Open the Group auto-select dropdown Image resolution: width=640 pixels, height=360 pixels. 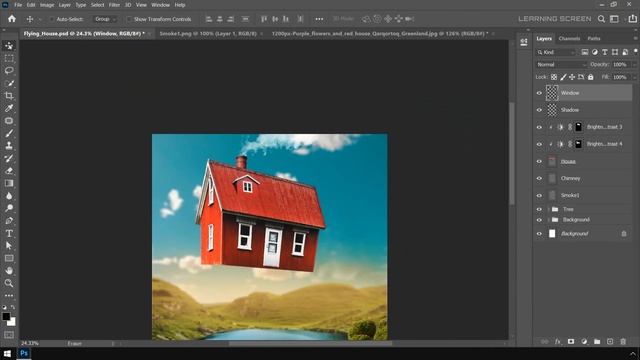point(104,19)
